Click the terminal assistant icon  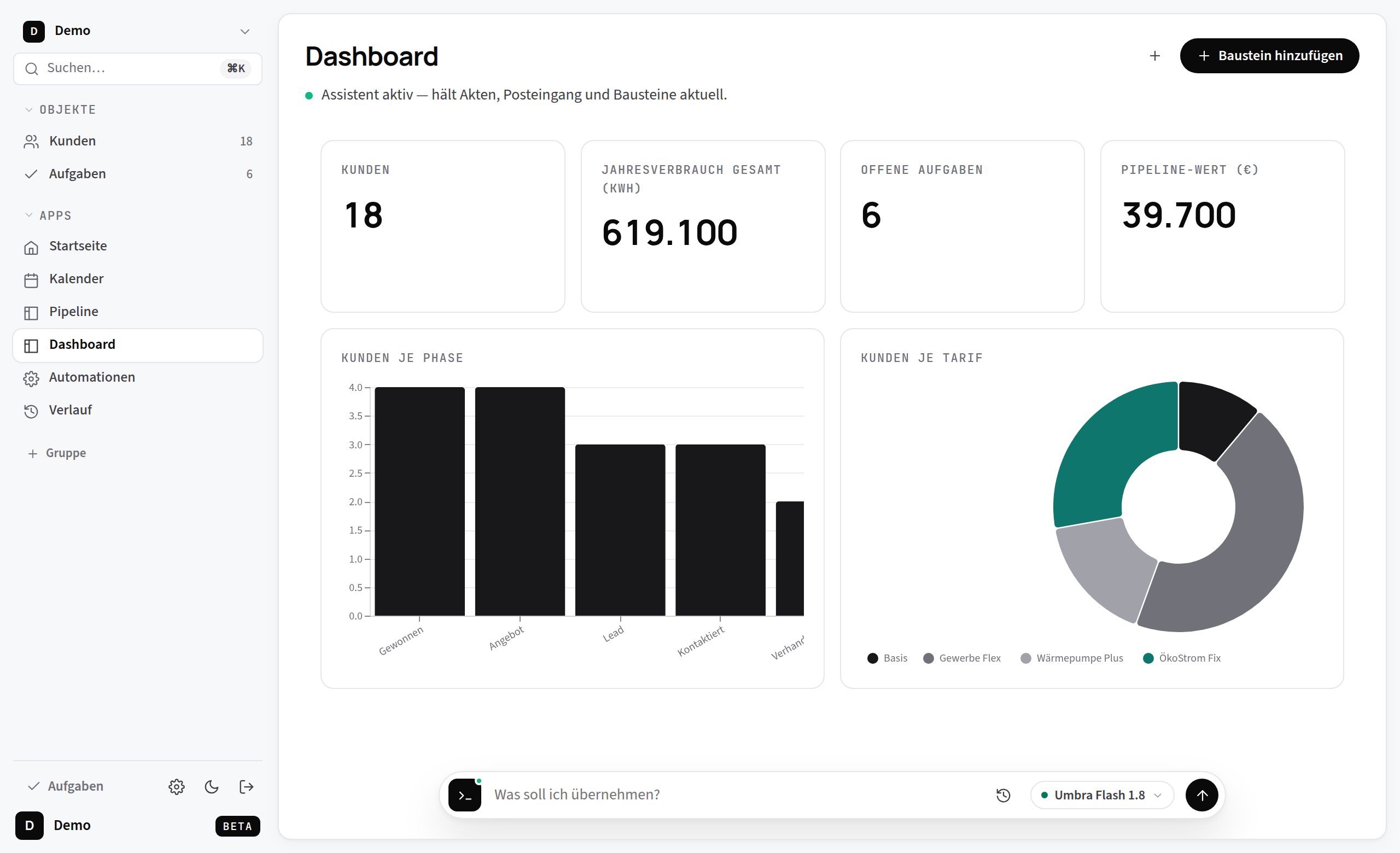pyautogui.click(x=465, y=795)
